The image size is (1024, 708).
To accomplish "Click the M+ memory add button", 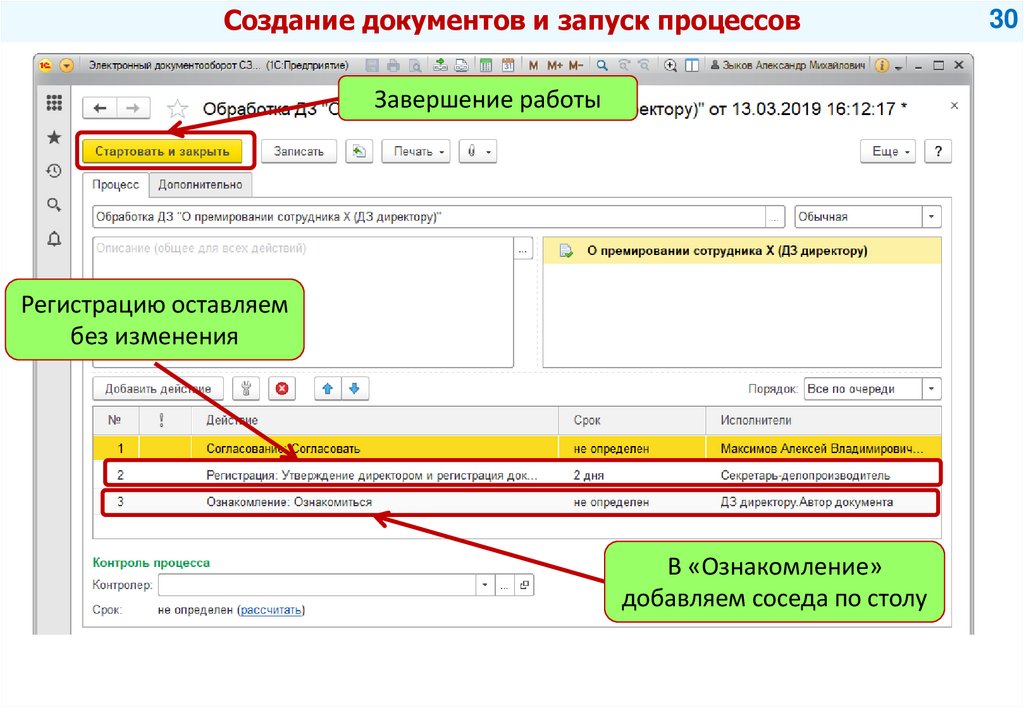I will [554, 65].
